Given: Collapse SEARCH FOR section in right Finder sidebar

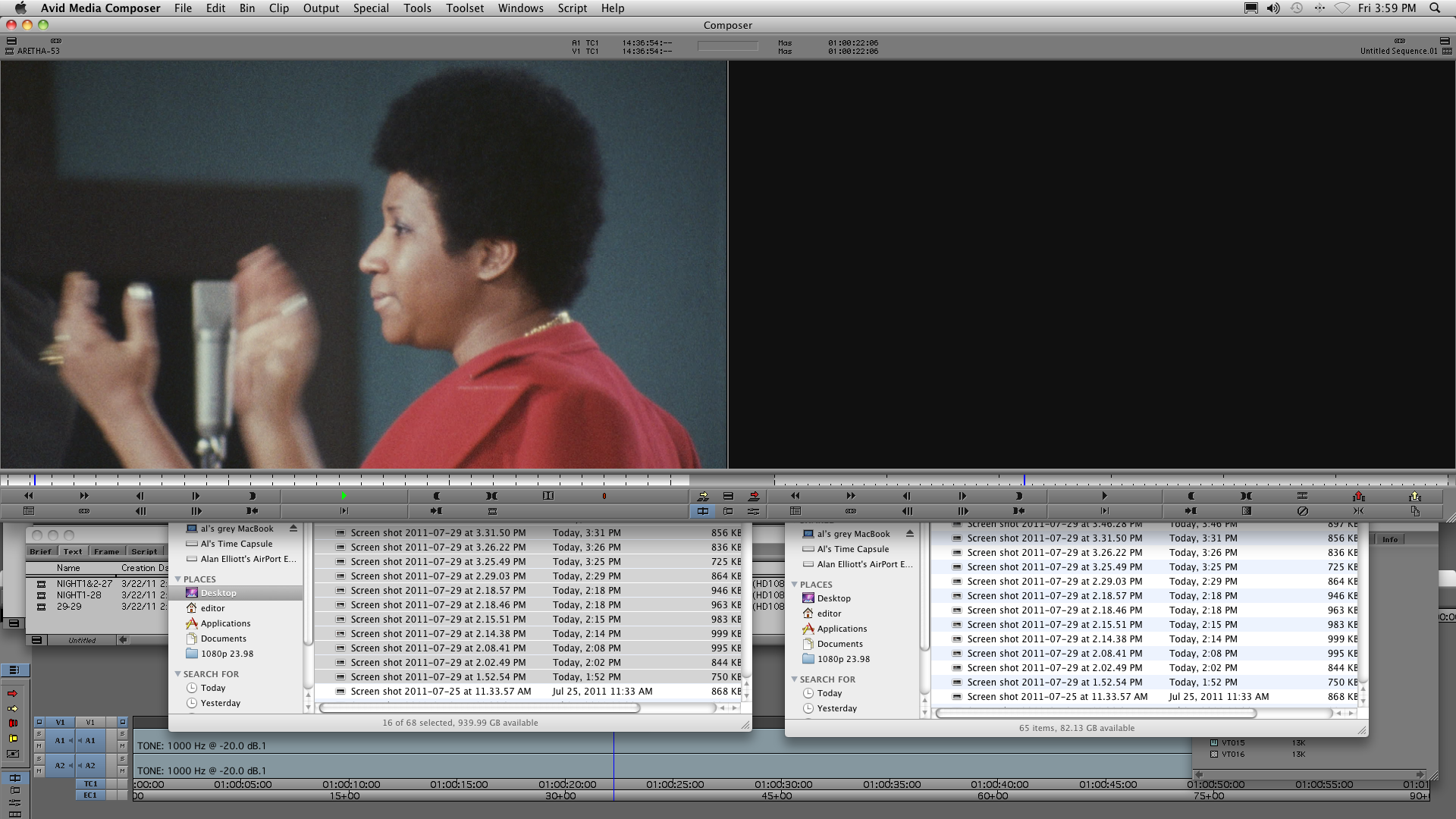Looking at the screenshot, I should pos(795,679).
